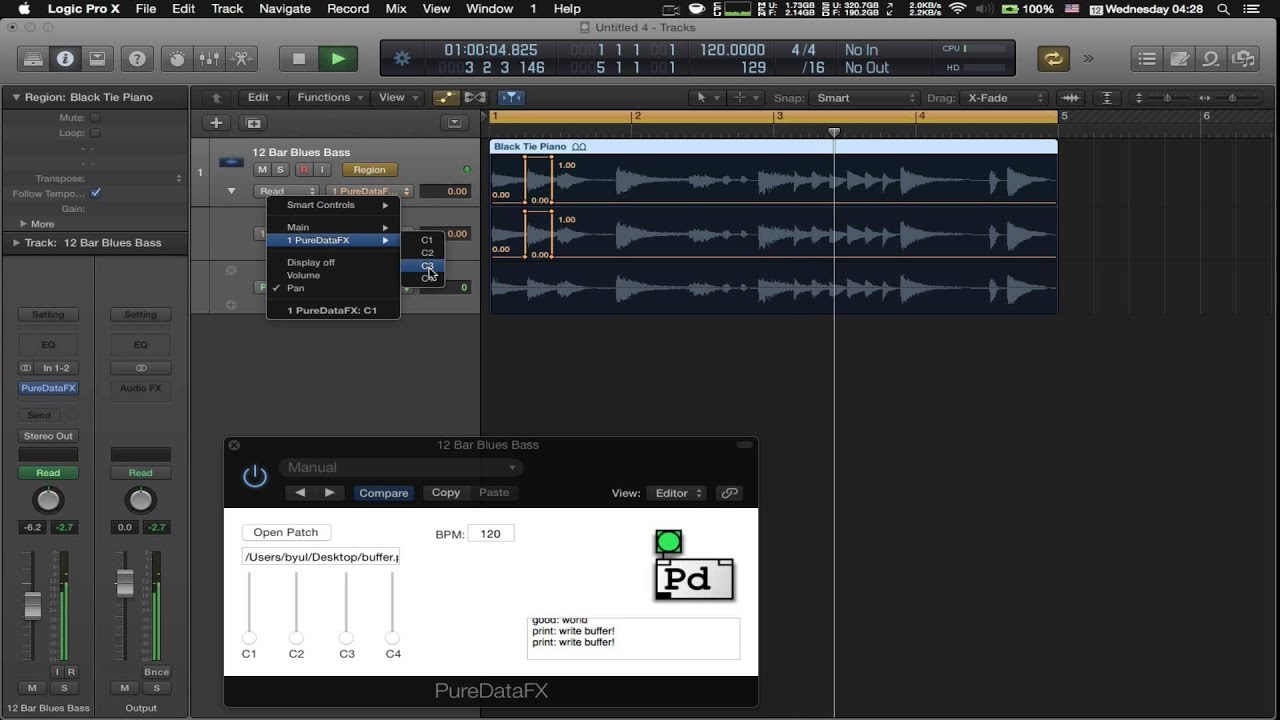Toggle Show Automation button in tracks toolbar
Image resolution: width=1280 pixels, height=720 pixels.
tap(445, 97)
